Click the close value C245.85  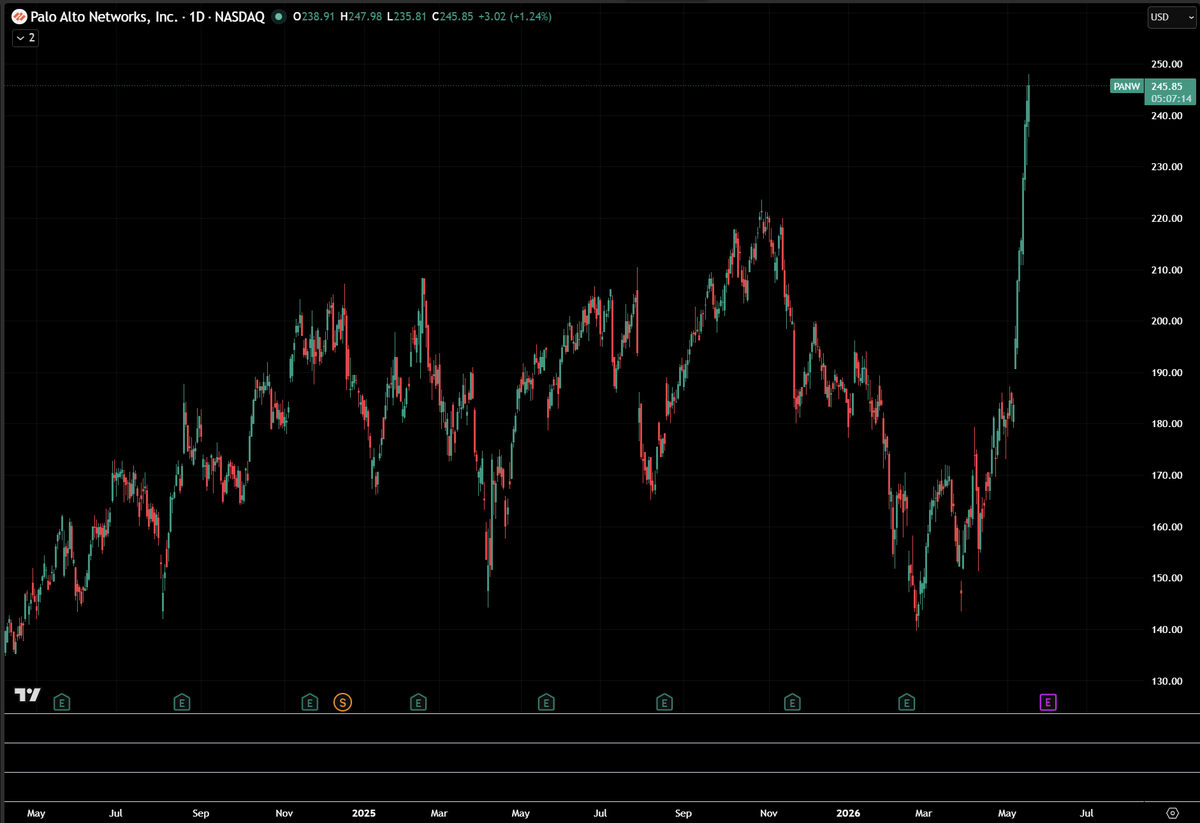click(453, 17)
